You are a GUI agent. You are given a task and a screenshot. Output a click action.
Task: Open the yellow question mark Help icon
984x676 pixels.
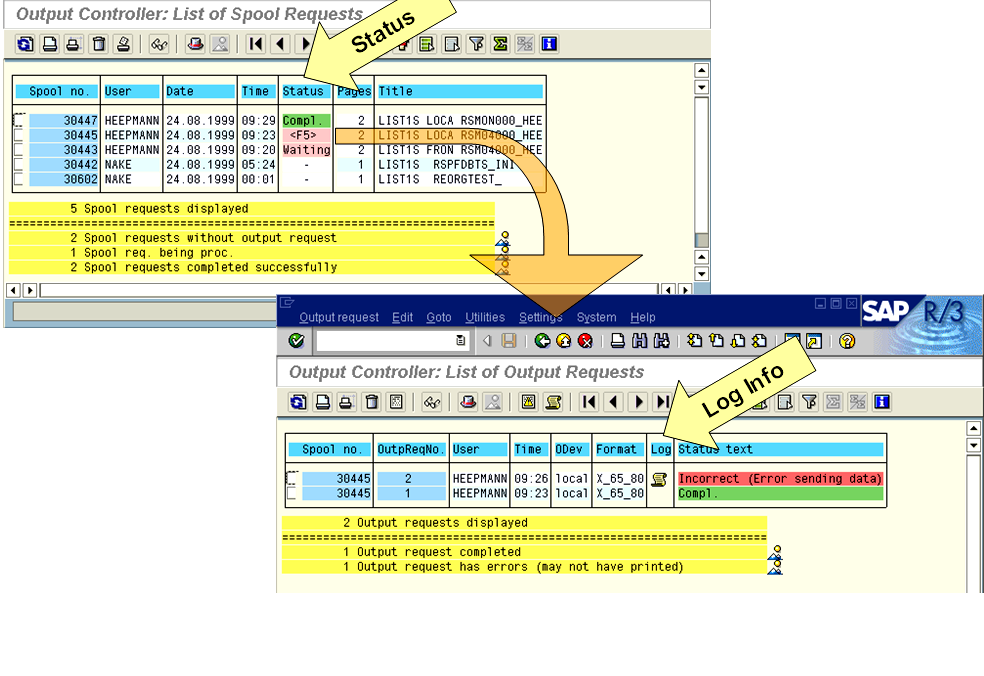845,340
